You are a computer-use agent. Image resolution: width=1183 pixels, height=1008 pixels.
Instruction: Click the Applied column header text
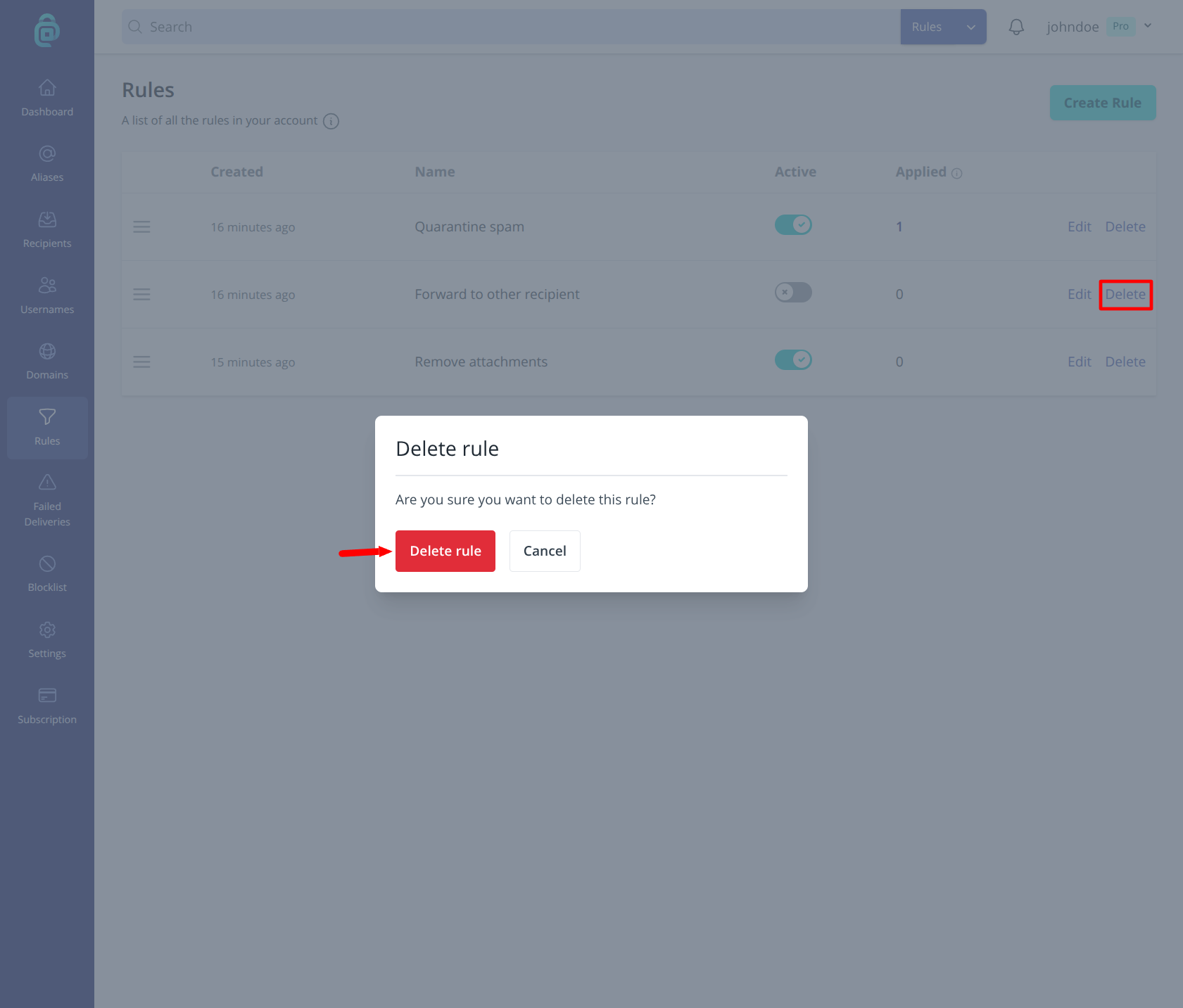point(921,172)
